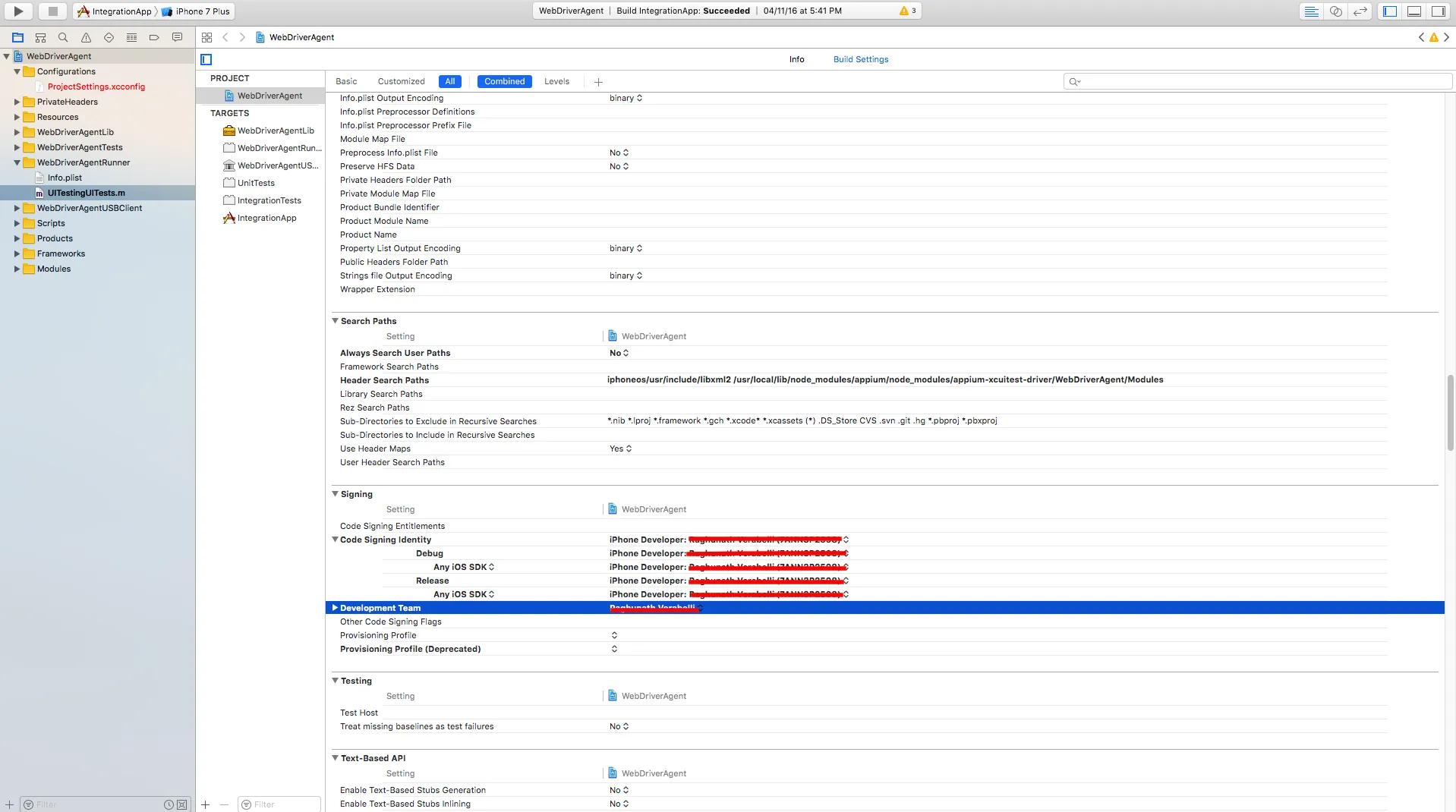
Task: Switch to the Assistant editor
Action: click(x=1336, y=11)
